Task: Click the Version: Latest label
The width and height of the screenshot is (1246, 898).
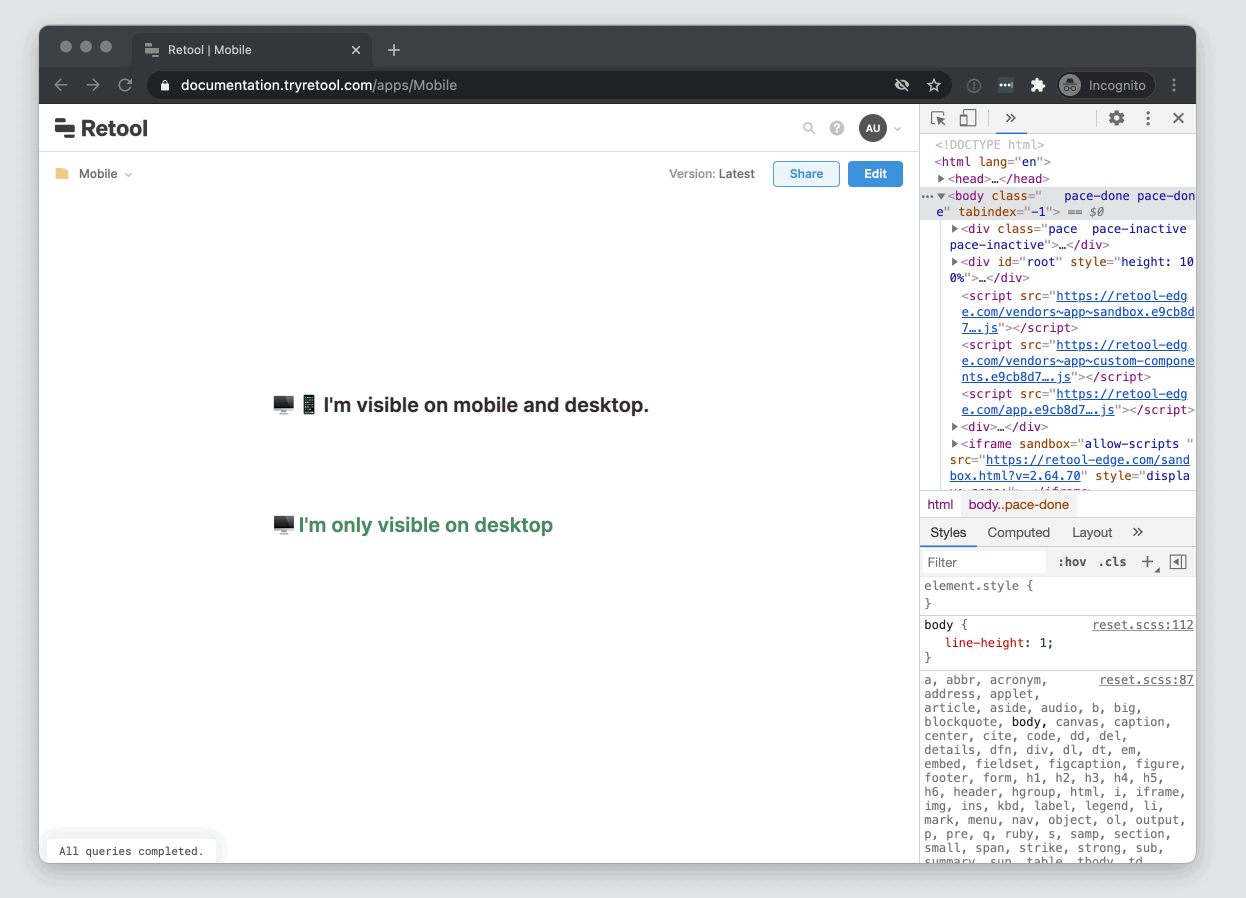Action: click(712, 174)
